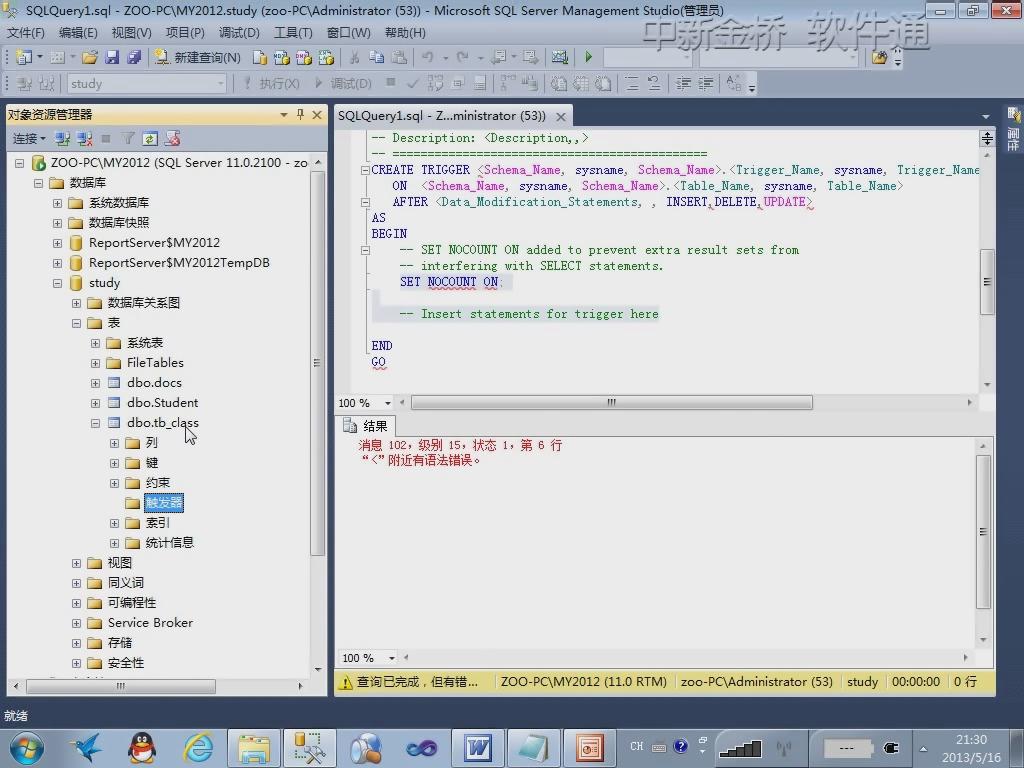
Task: Close the SQLQuery1.sql tab
Action: coord(561,116)
